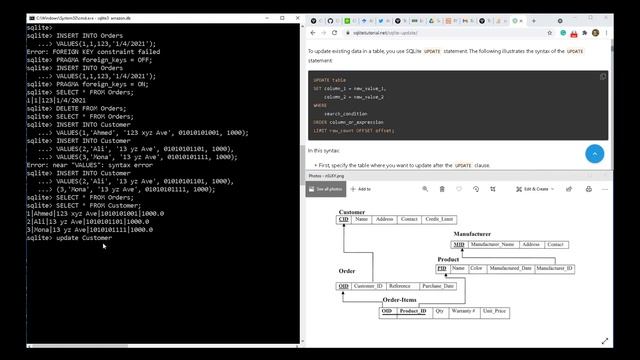Click See all photos in Photos app
This screenshot has width=640, height=360.
pos(326,189)
